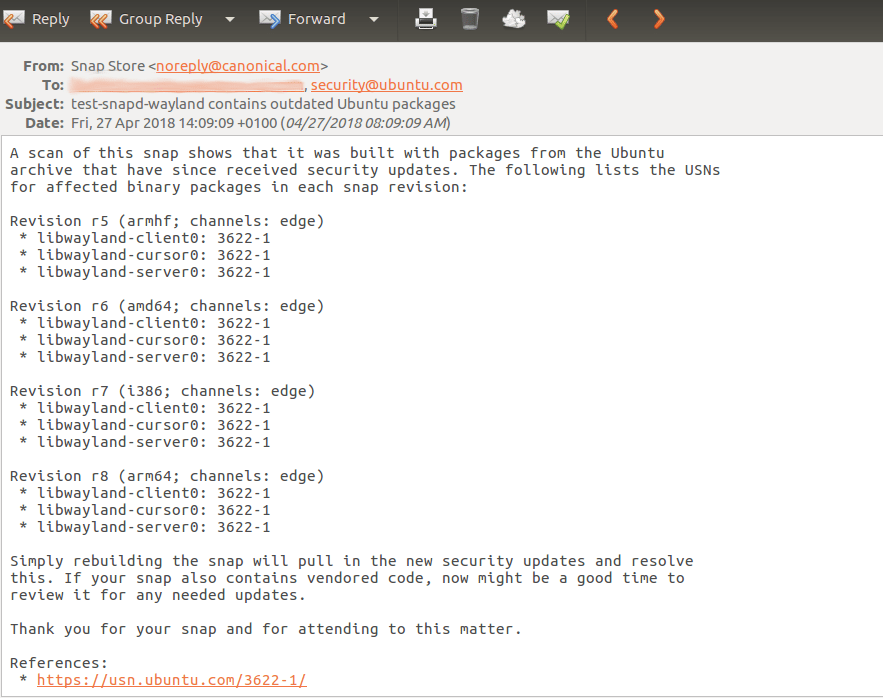This screenshot has width=883, height=698.
Task: Click the Group Reply button
Action: coord(146,19)
